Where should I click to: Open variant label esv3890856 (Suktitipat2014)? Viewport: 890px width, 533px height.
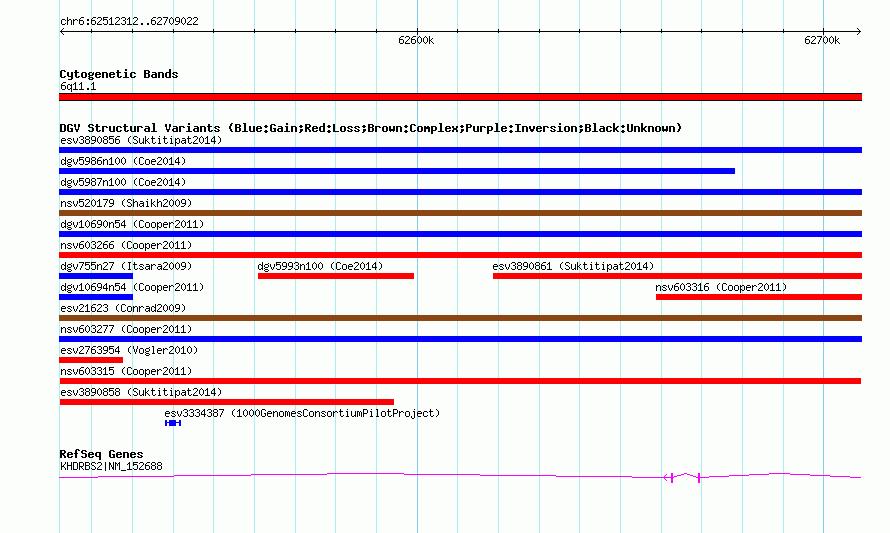pos(141,140)
